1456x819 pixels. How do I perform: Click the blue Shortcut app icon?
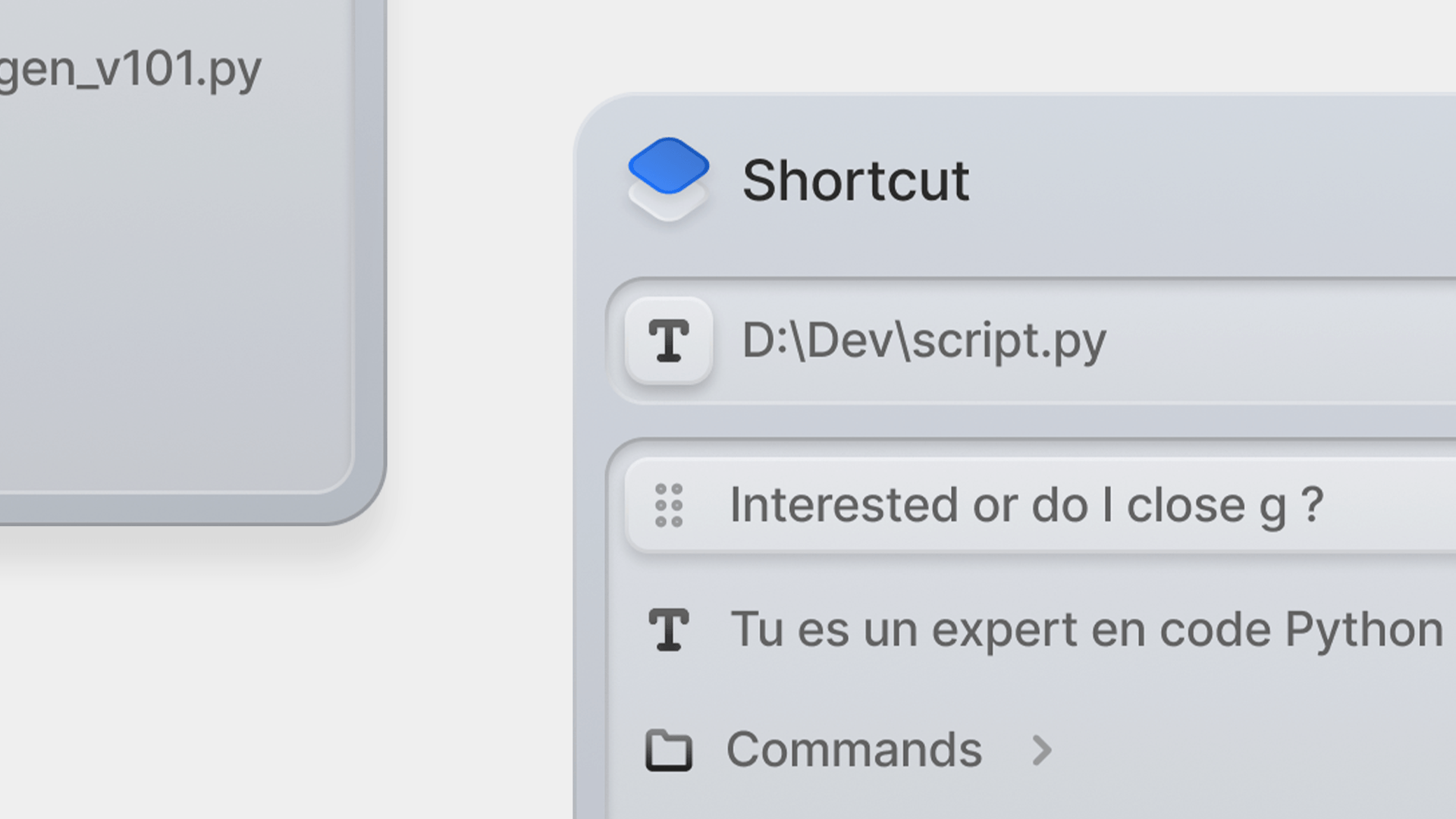(x=668, y=165)
